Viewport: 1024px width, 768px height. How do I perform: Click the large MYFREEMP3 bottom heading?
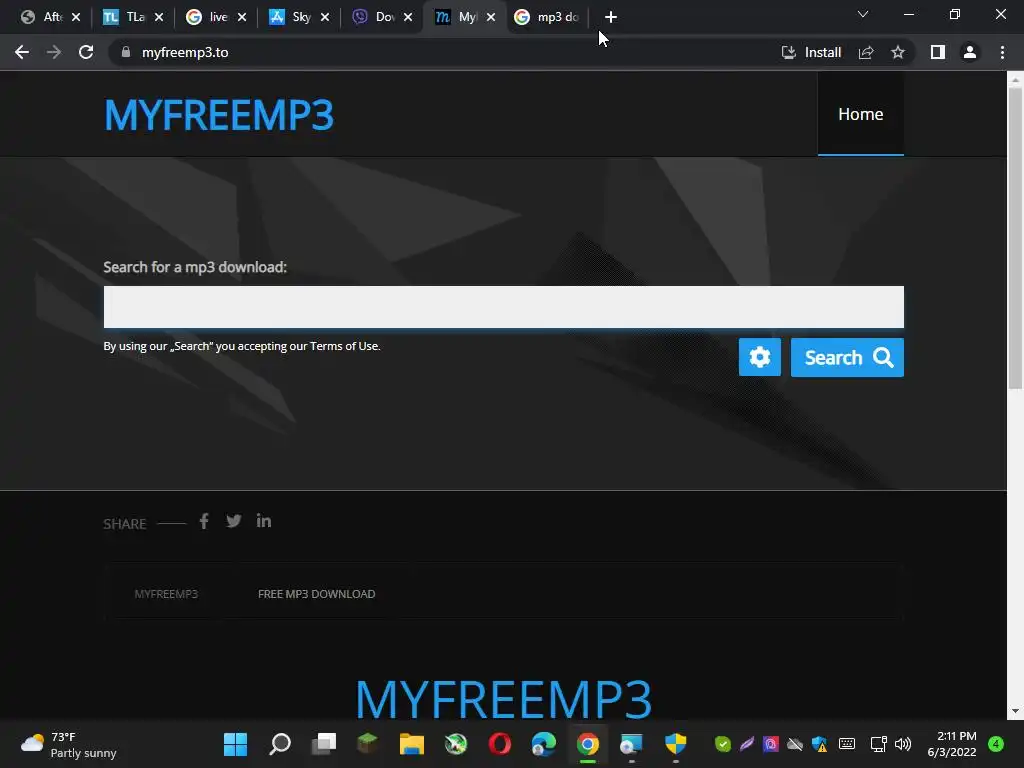[504, 699]
